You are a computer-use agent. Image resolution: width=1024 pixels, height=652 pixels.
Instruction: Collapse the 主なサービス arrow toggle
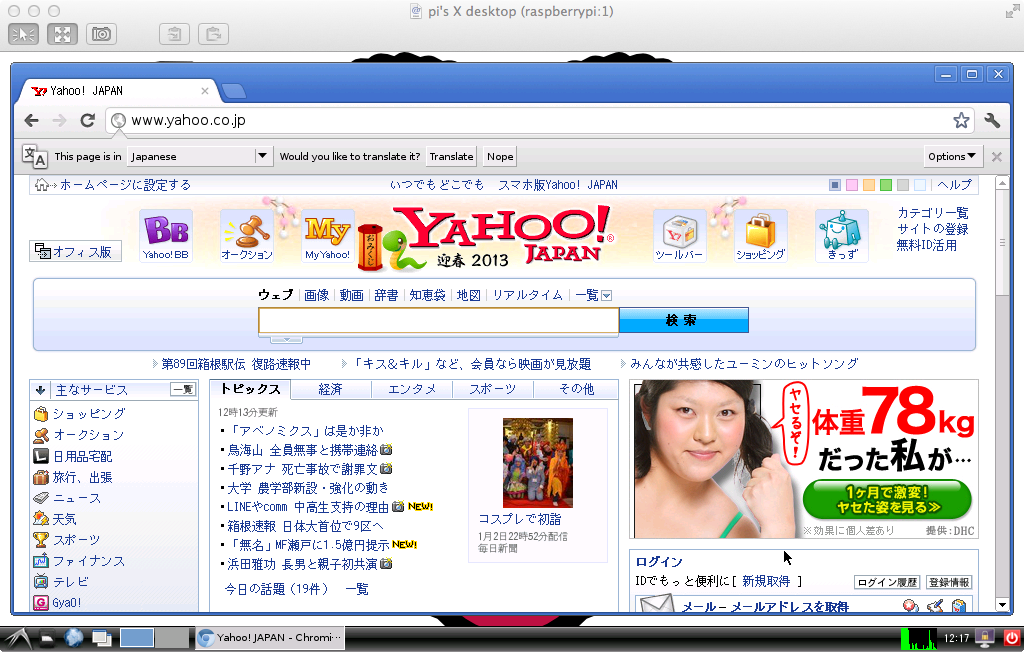point(40,390)
